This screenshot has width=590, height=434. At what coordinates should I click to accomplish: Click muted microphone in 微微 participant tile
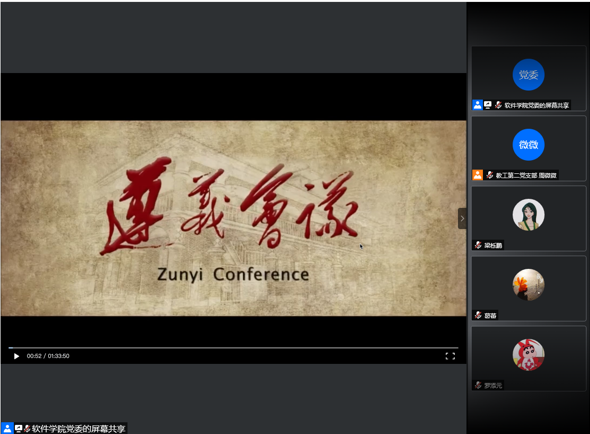[490, 175]
